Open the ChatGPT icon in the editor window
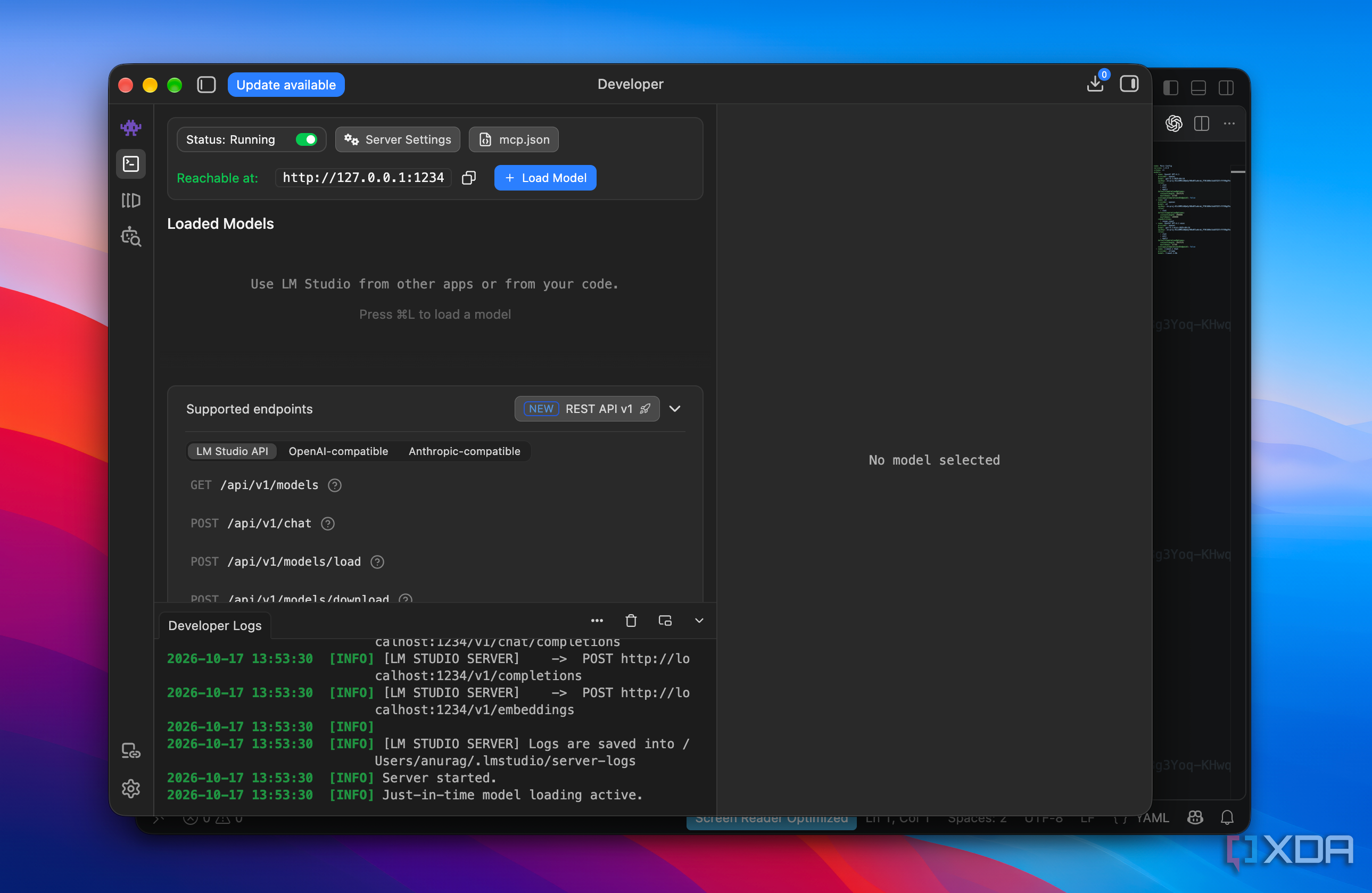 [x=1173, y=123]
